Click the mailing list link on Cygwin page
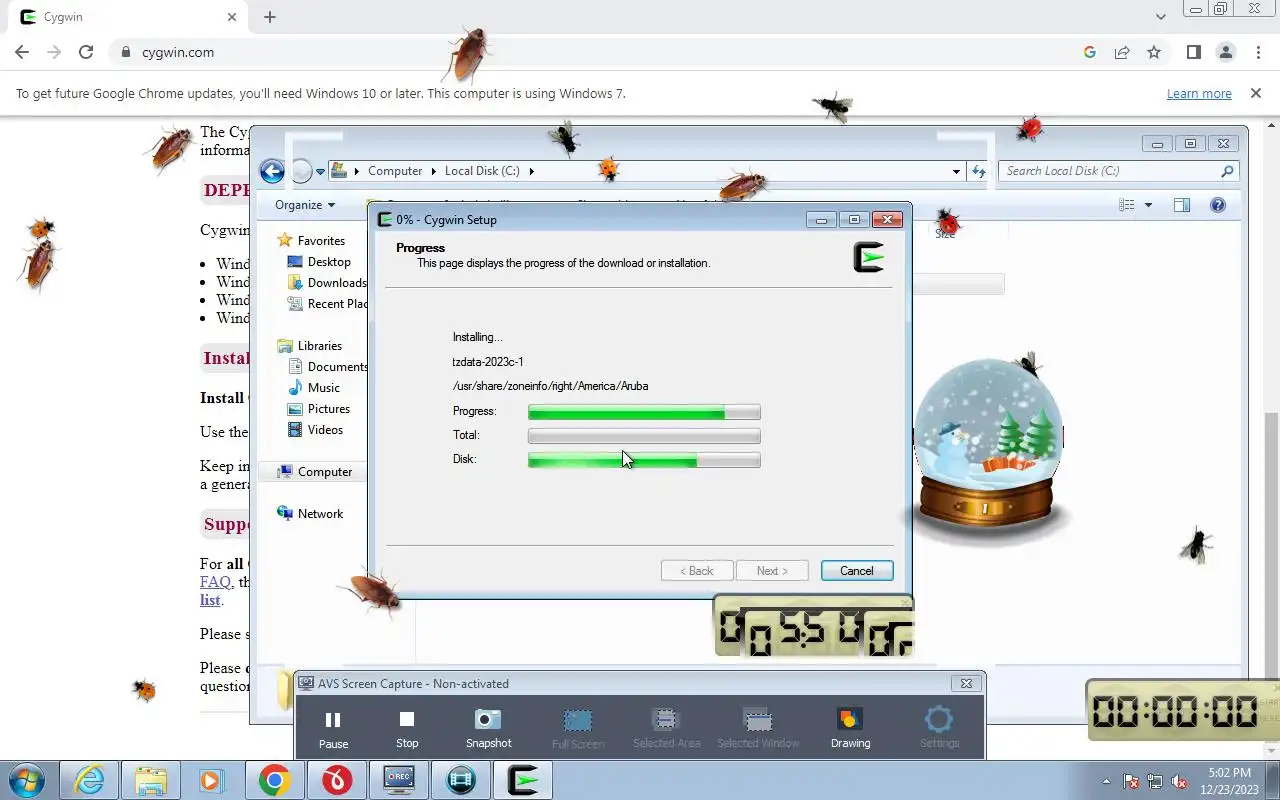This screenshot has height=800, width=1280. tap(210, 600)
